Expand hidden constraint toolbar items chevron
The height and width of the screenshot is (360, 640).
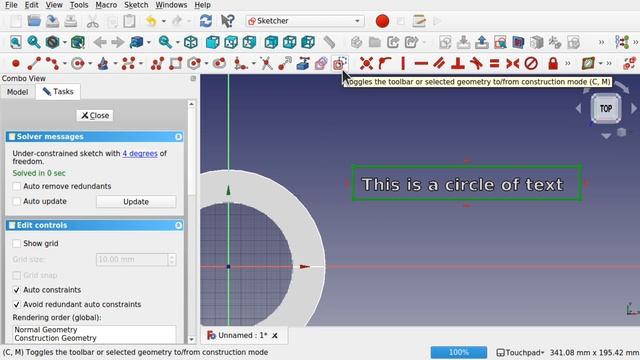coord(568,64)
